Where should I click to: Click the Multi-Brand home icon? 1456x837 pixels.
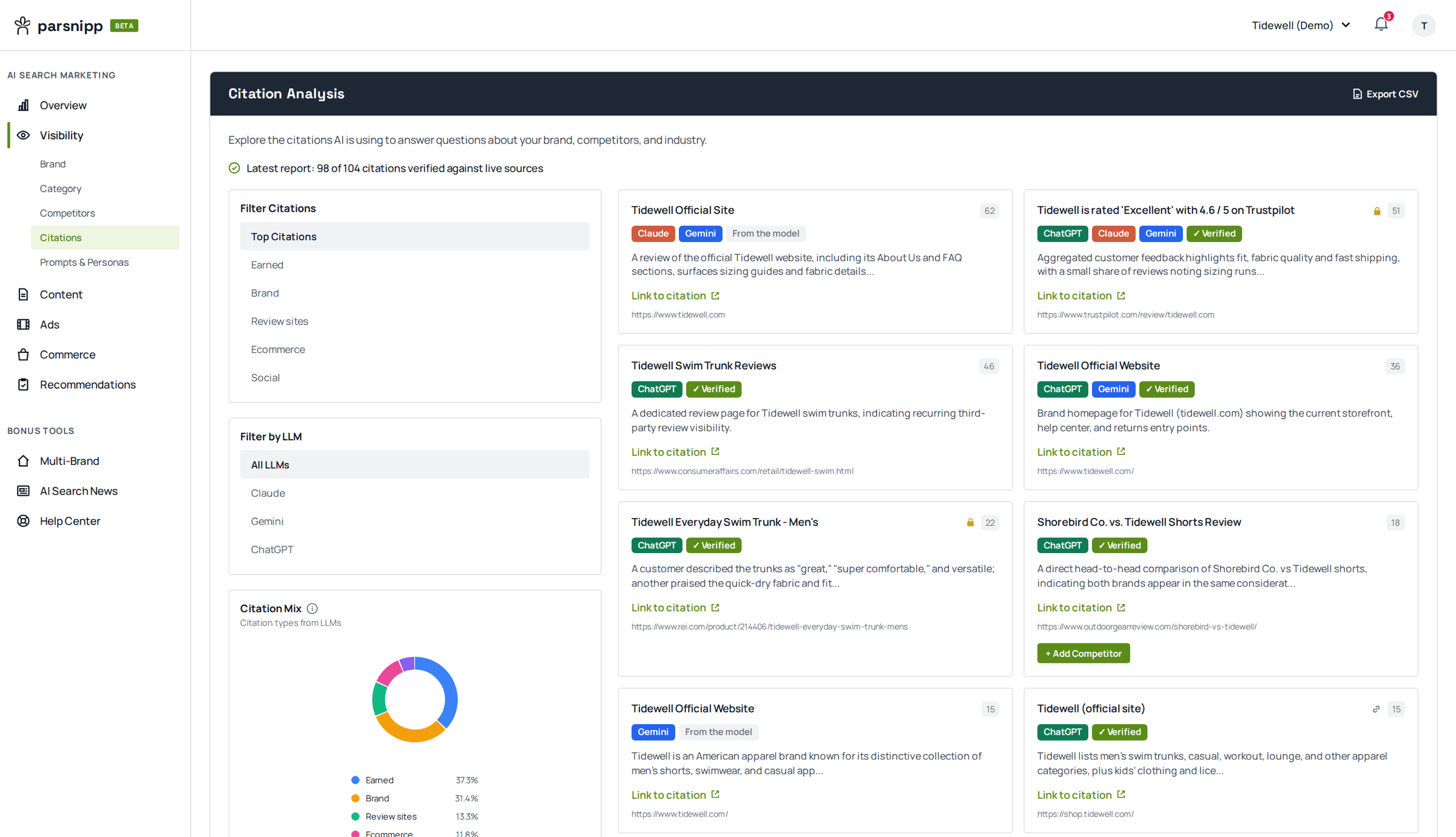23,461
